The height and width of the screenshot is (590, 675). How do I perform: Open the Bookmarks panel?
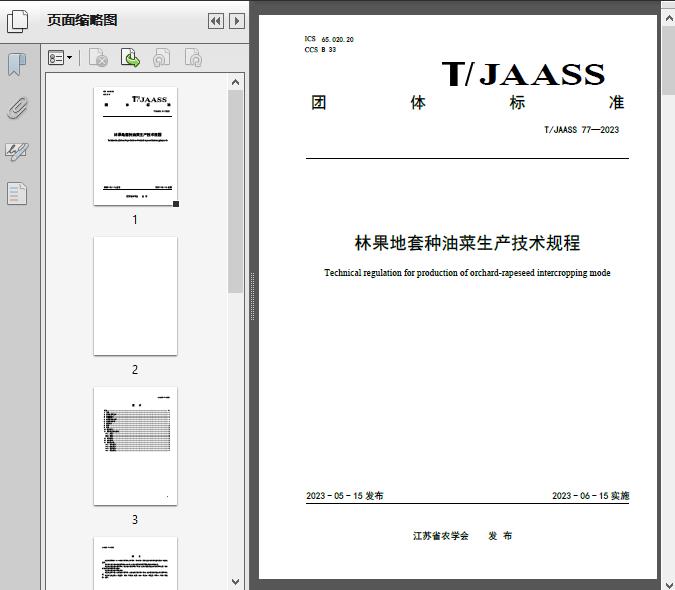point(17,65)
